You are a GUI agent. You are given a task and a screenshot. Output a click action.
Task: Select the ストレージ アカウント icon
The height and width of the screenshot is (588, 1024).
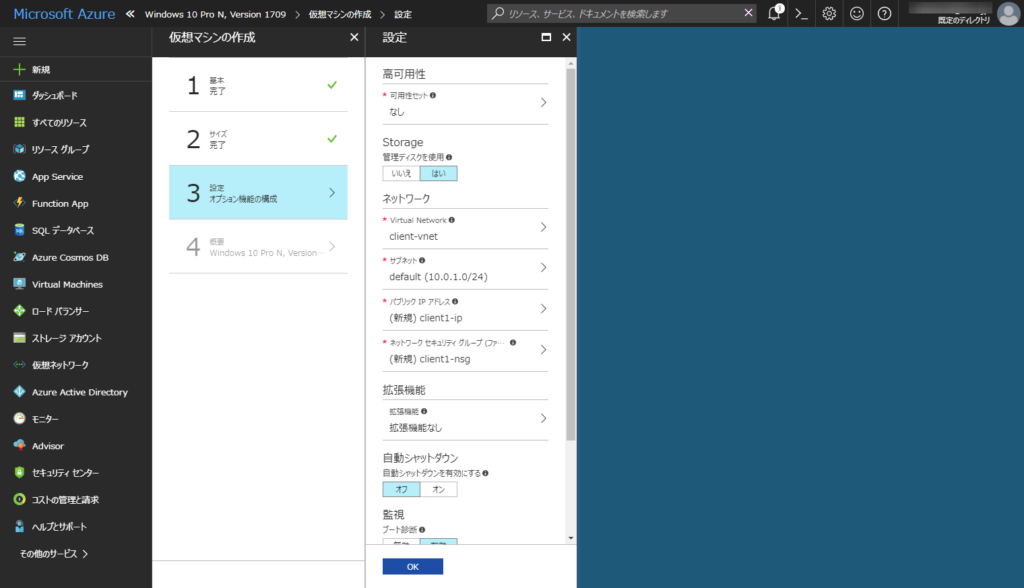20,338
